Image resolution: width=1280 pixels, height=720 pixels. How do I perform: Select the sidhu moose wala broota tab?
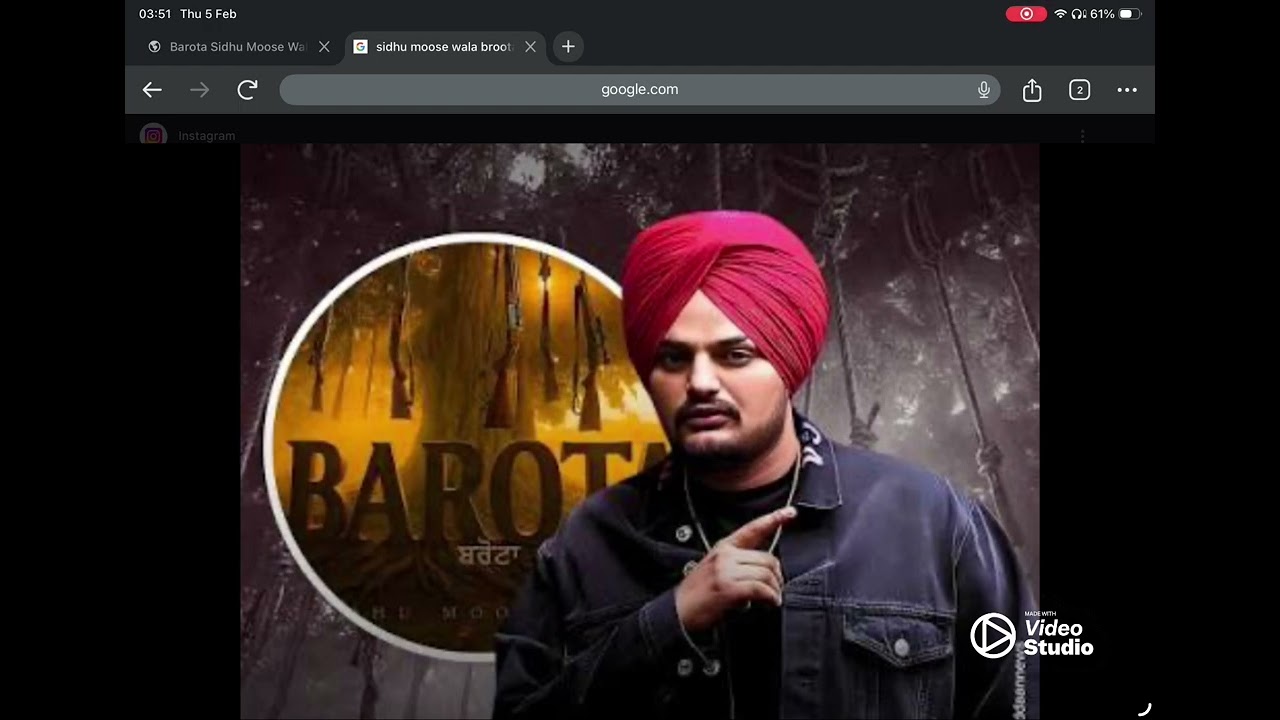tap(444, 47)
